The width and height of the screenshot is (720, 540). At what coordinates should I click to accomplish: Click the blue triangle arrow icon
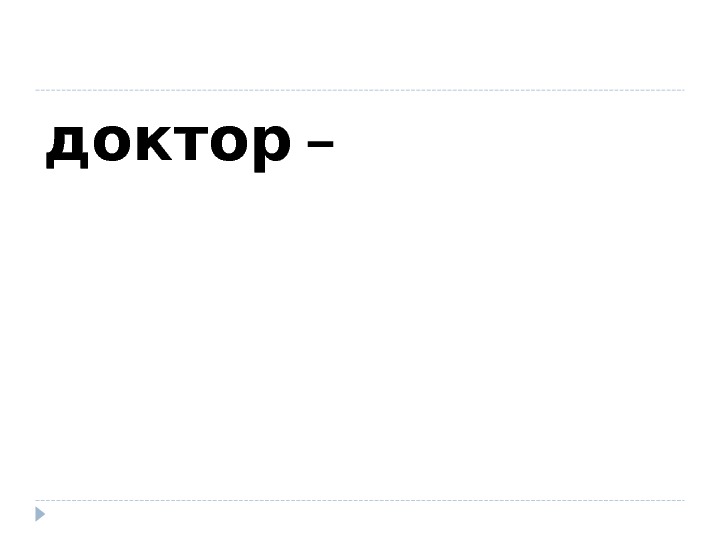click(40, 514)
